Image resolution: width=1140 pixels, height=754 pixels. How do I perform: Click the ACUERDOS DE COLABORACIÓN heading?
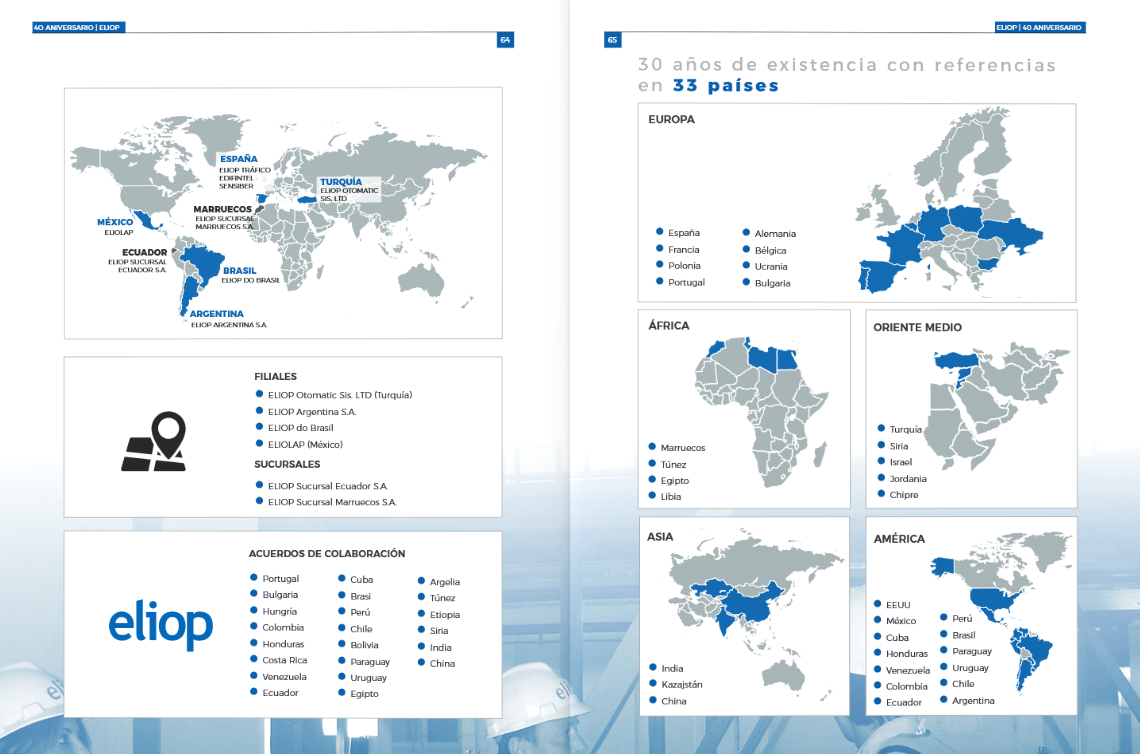[x=327, y=554]
